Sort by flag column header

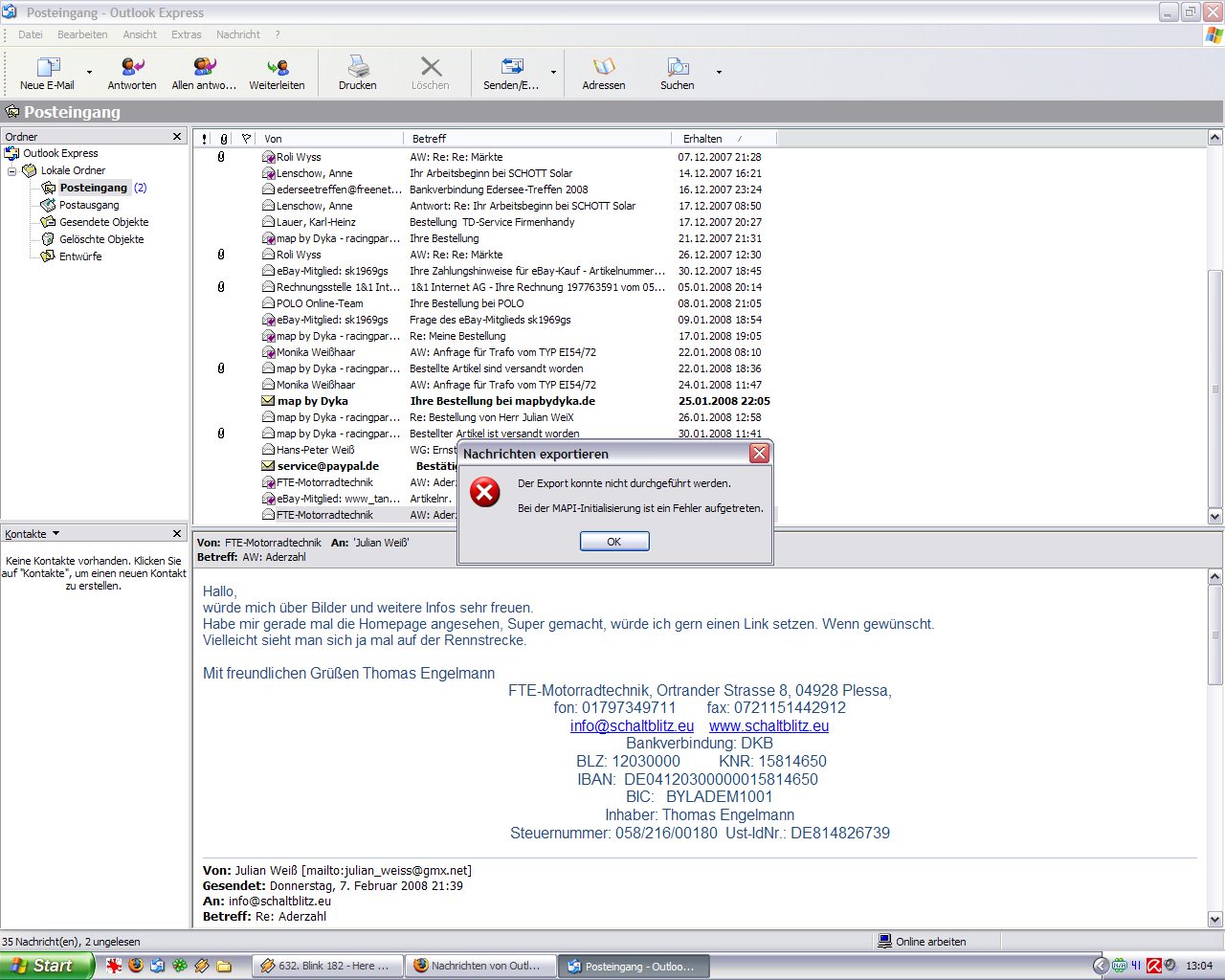[246, 139]
